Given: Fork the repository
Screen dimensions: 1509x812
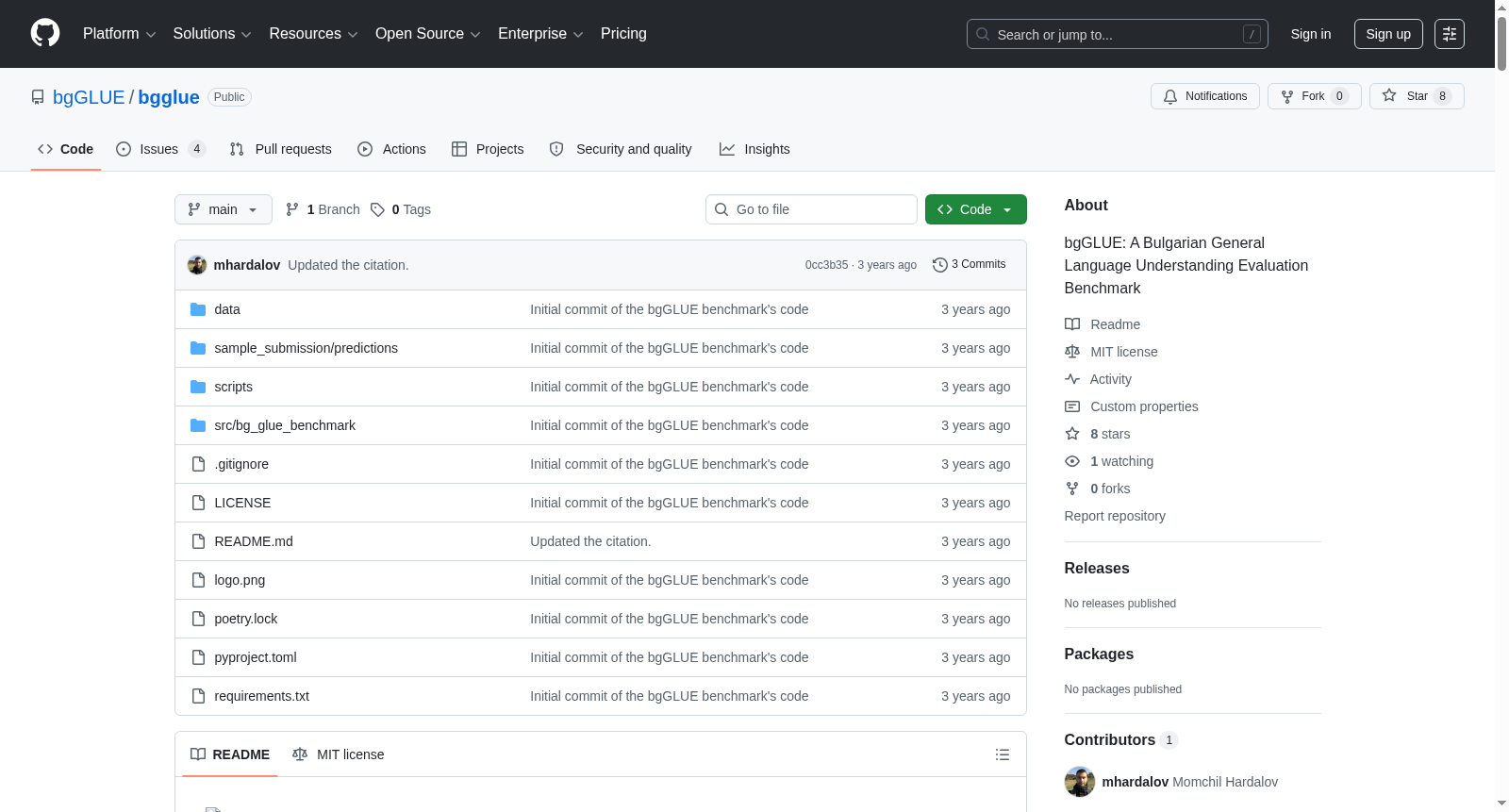Looking at the screenshot, I should point(1314,96).
